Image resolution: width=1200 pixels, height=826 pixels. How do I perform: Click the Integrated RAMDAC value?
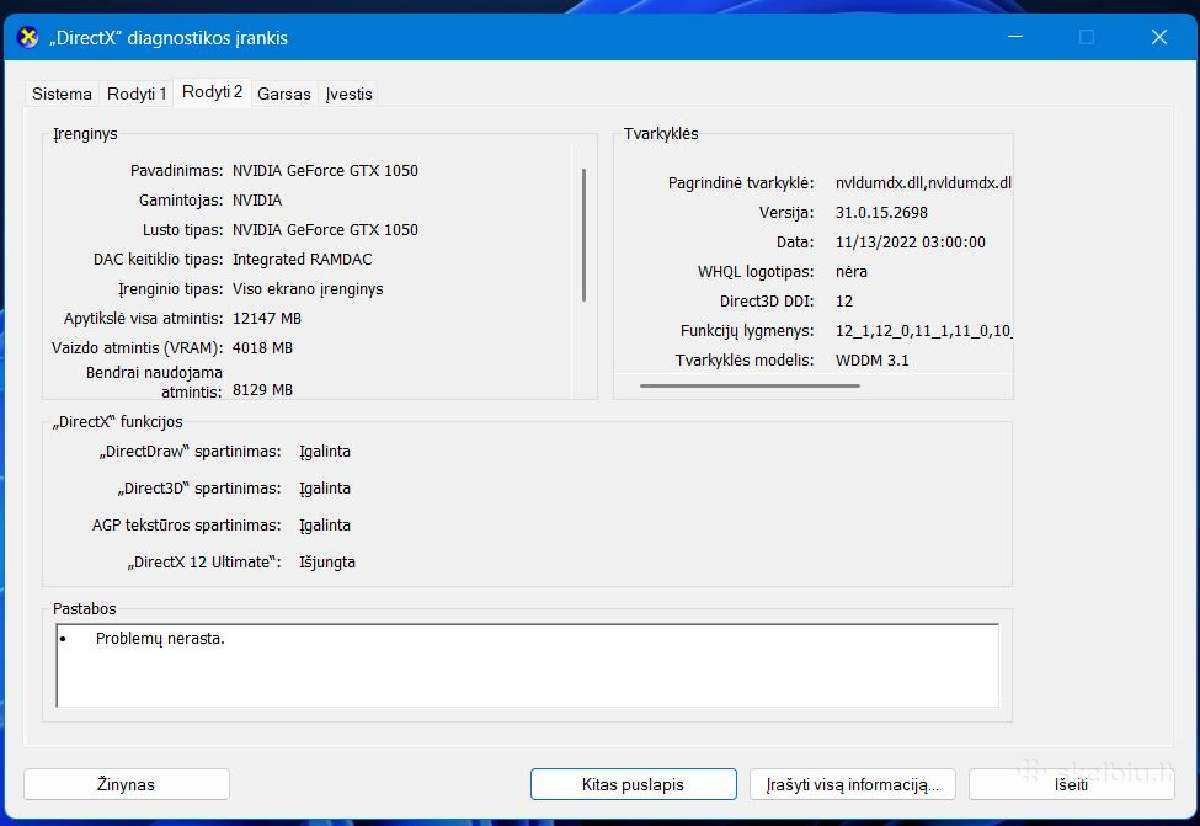point(302,259)
